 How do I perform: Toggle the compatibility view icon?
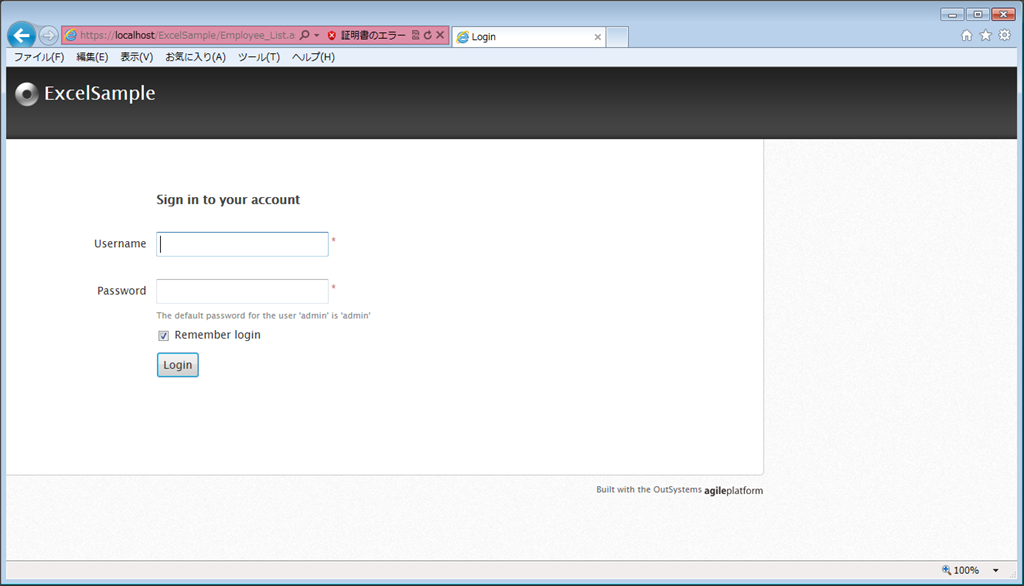click(415, 35)
